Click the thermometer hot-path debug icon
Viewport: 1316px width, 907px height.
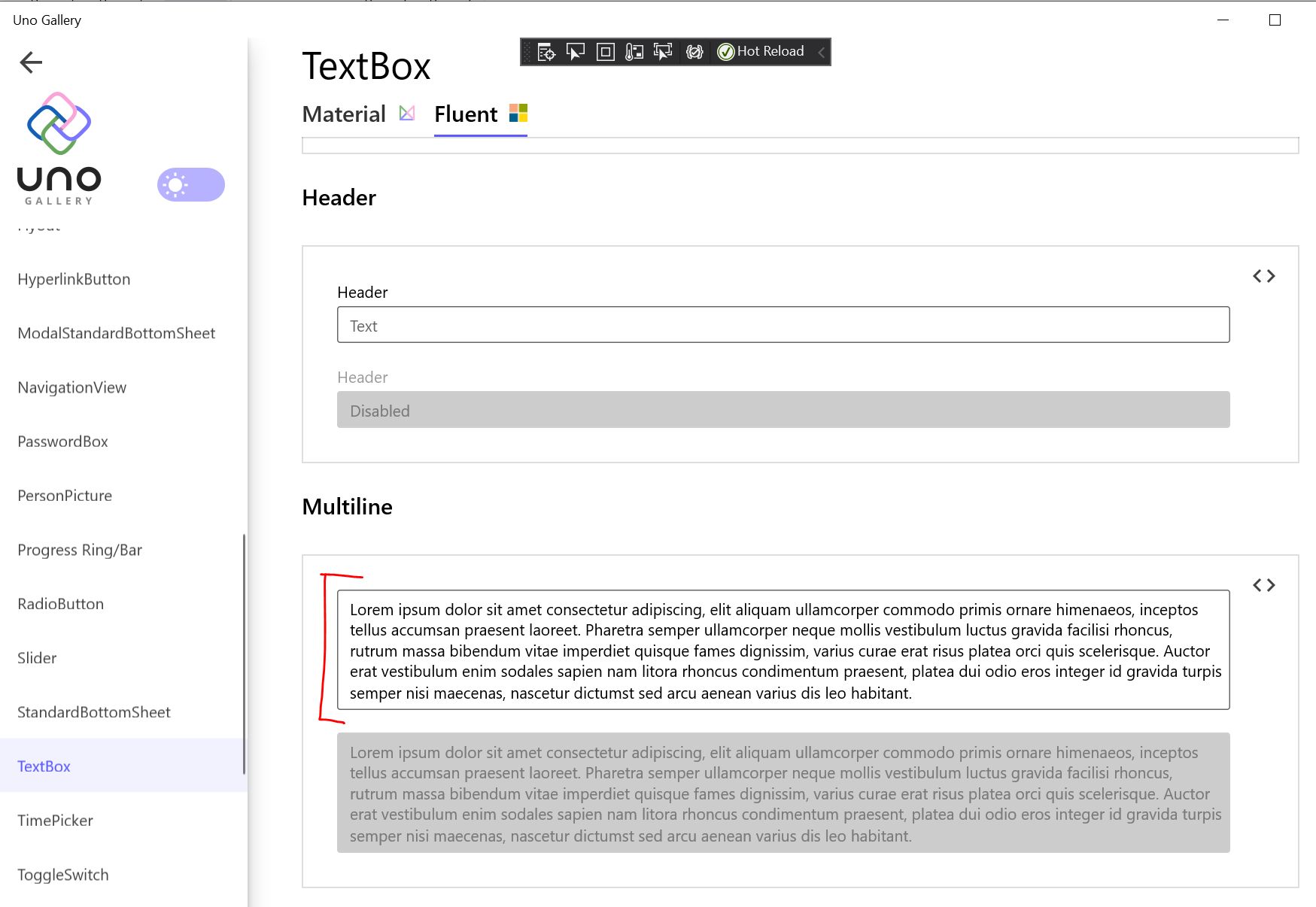tap(634, 52)
